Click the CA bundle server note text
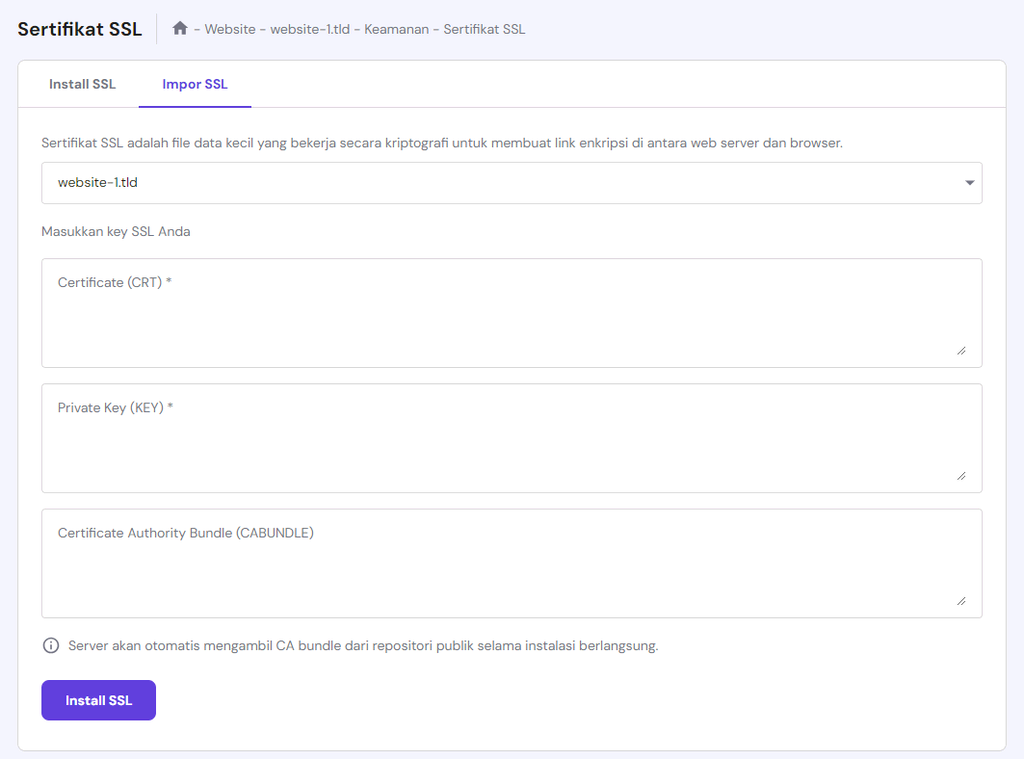This screenshot has width=1024, height=759. tap(363, 646)
